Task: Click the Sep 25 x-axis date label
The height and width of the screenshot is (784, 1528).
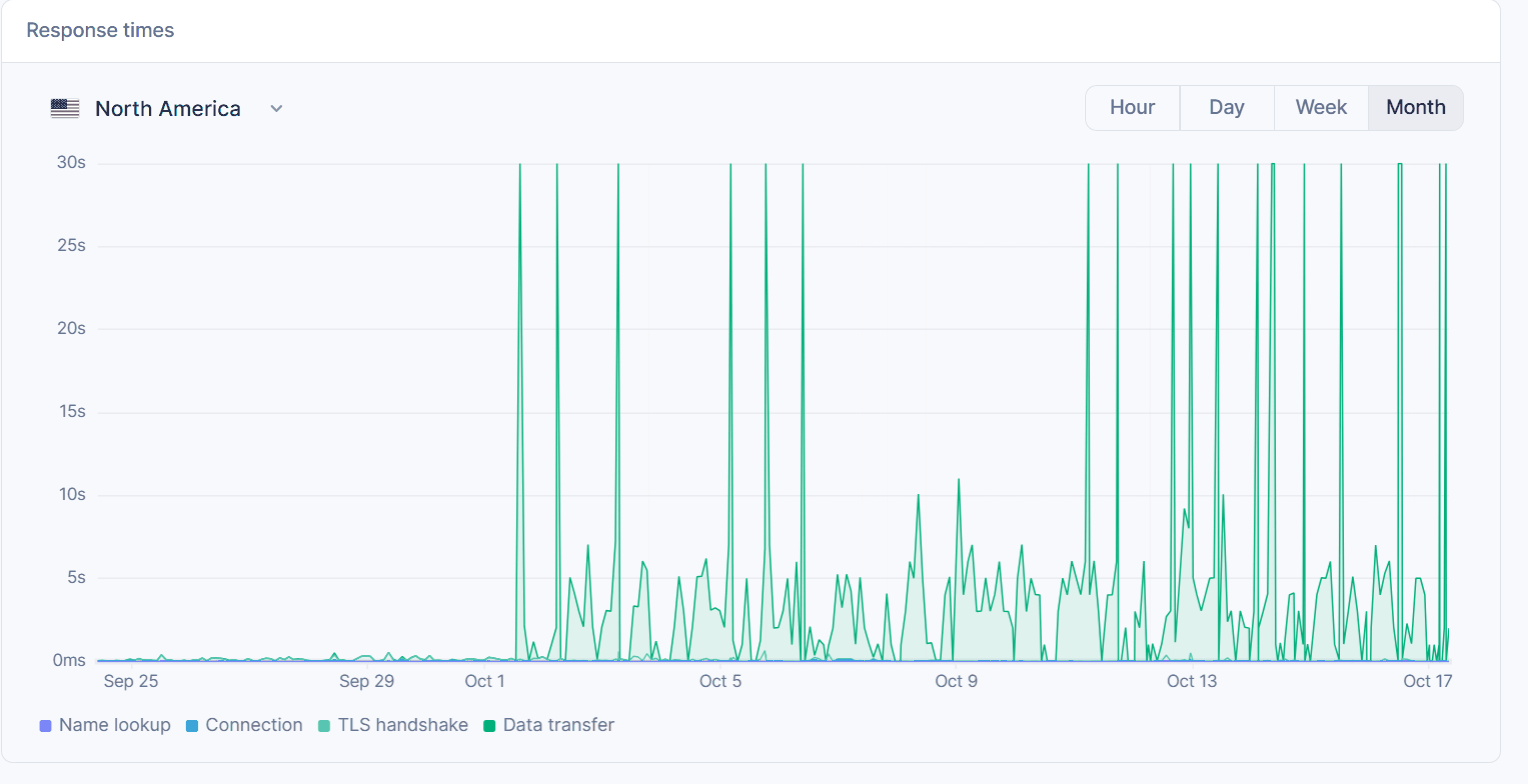Action: point(131,682)
